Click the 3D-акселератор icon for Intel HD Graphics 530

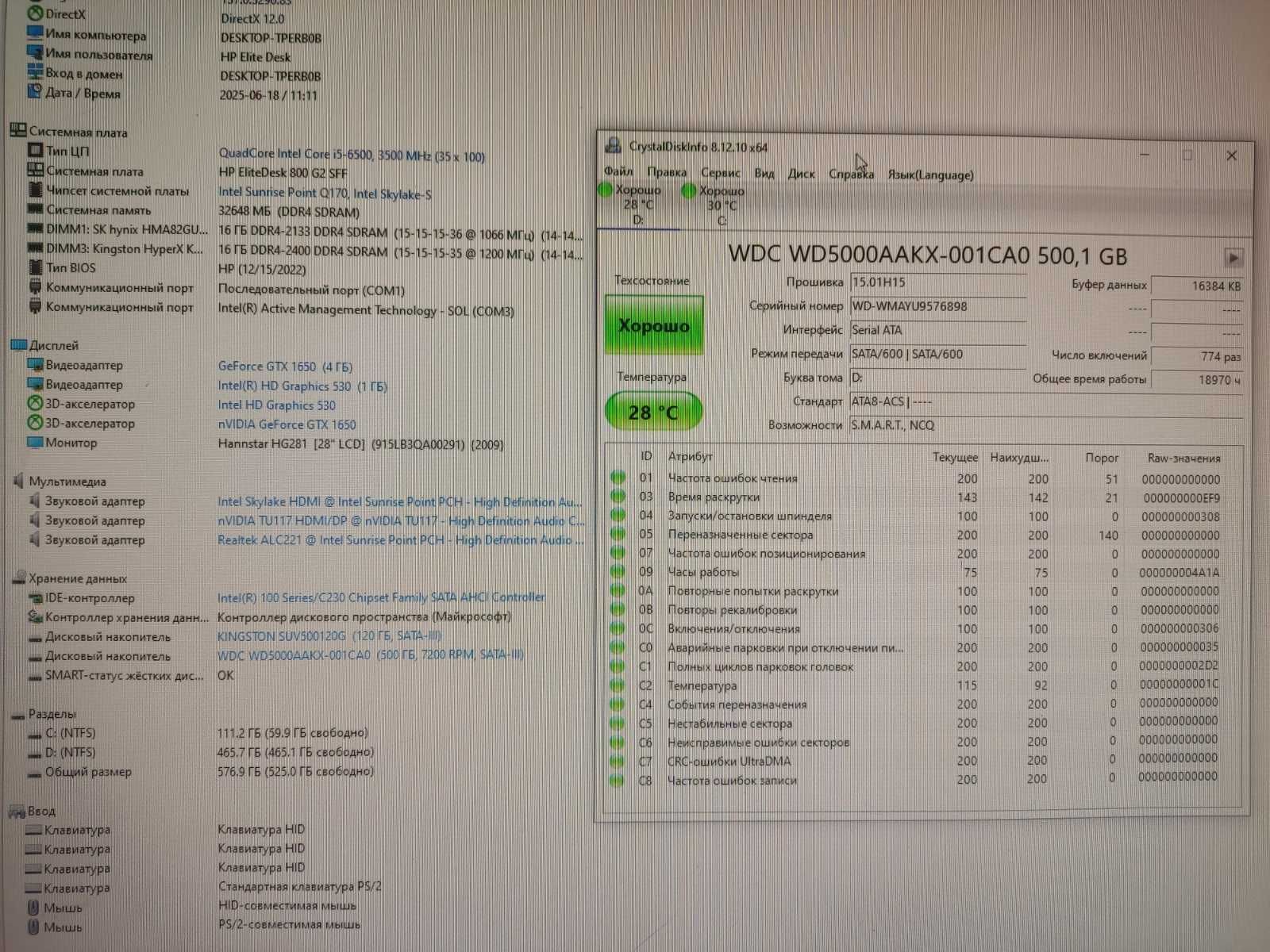coord(35,403)
